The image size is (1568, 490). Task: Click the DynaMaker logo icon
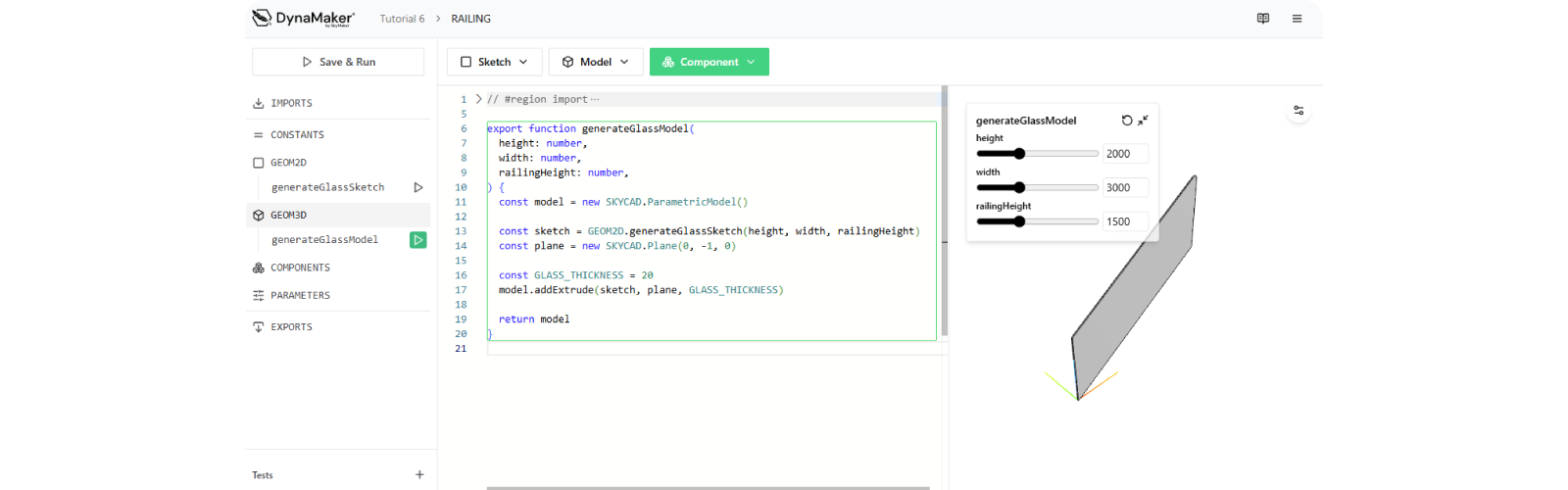click(x=262, y=18)
